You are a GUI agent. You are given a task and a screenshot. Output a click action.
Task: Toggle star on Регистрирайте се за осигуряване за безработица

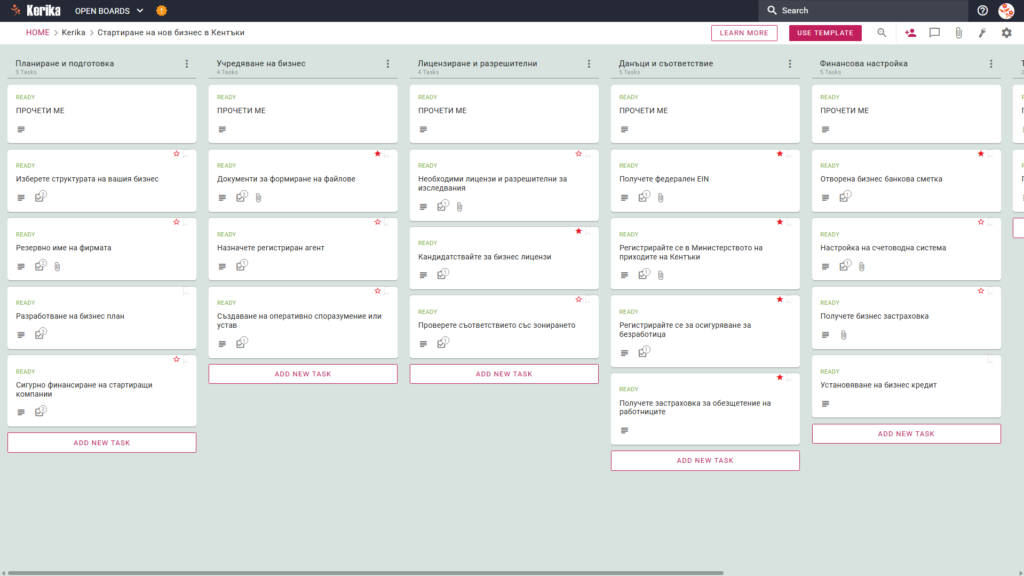[780, 299]
